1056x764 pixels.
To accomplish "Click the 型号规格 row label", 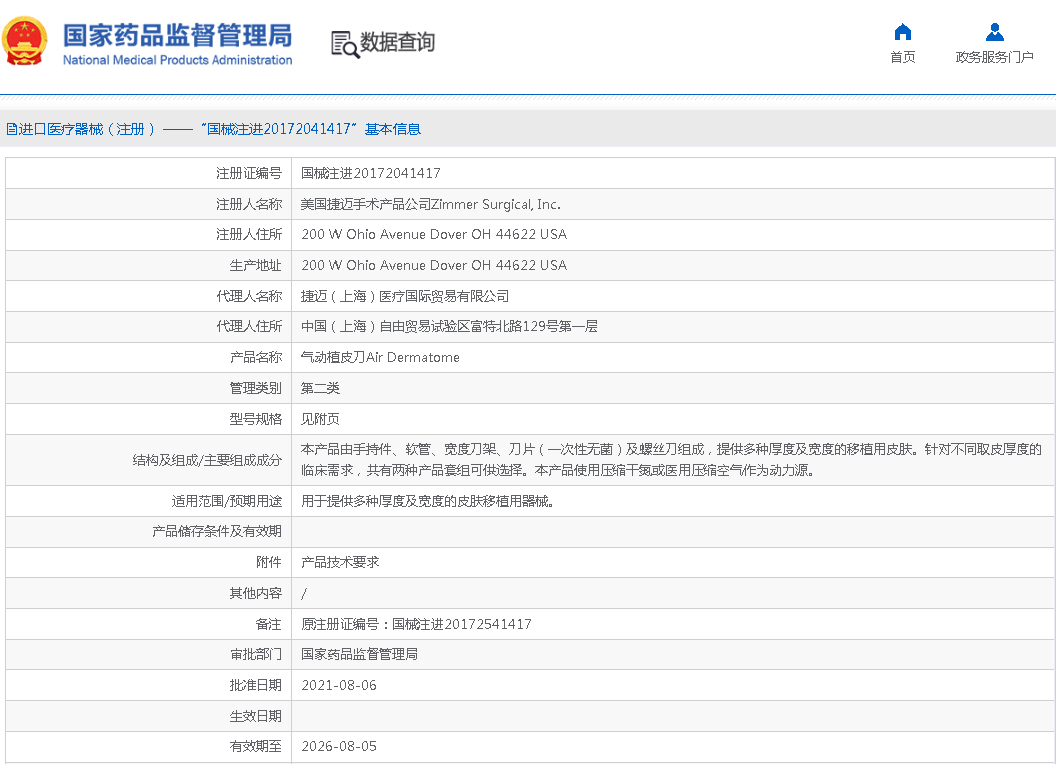I will pos(255,419).
